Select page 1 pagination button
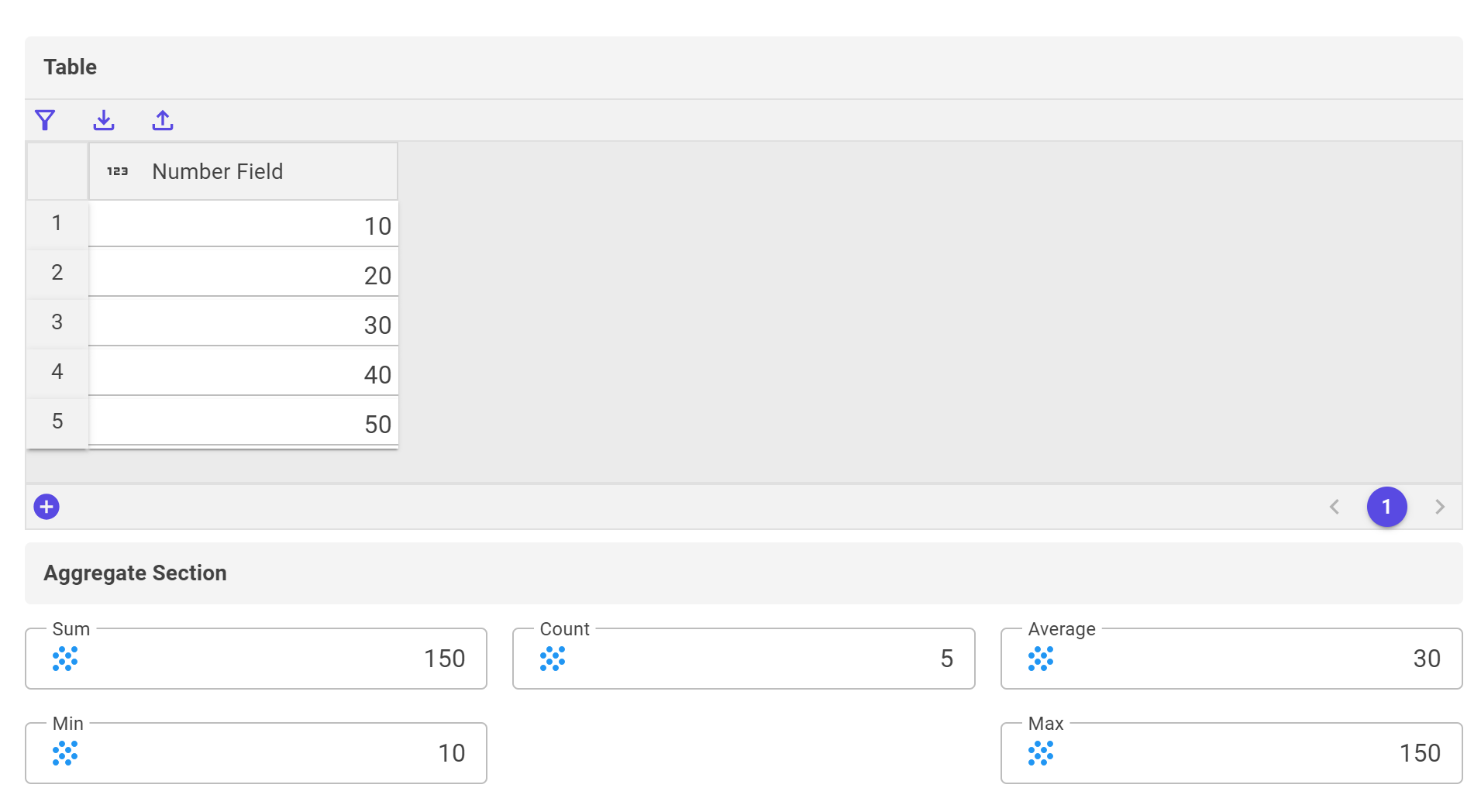 point(1387,507)
